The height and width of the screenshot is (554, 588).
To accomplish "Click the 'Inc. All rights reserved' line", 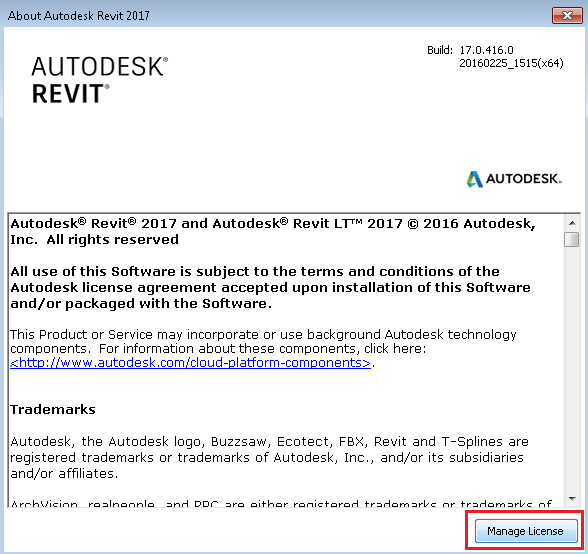I will point(94,239).
